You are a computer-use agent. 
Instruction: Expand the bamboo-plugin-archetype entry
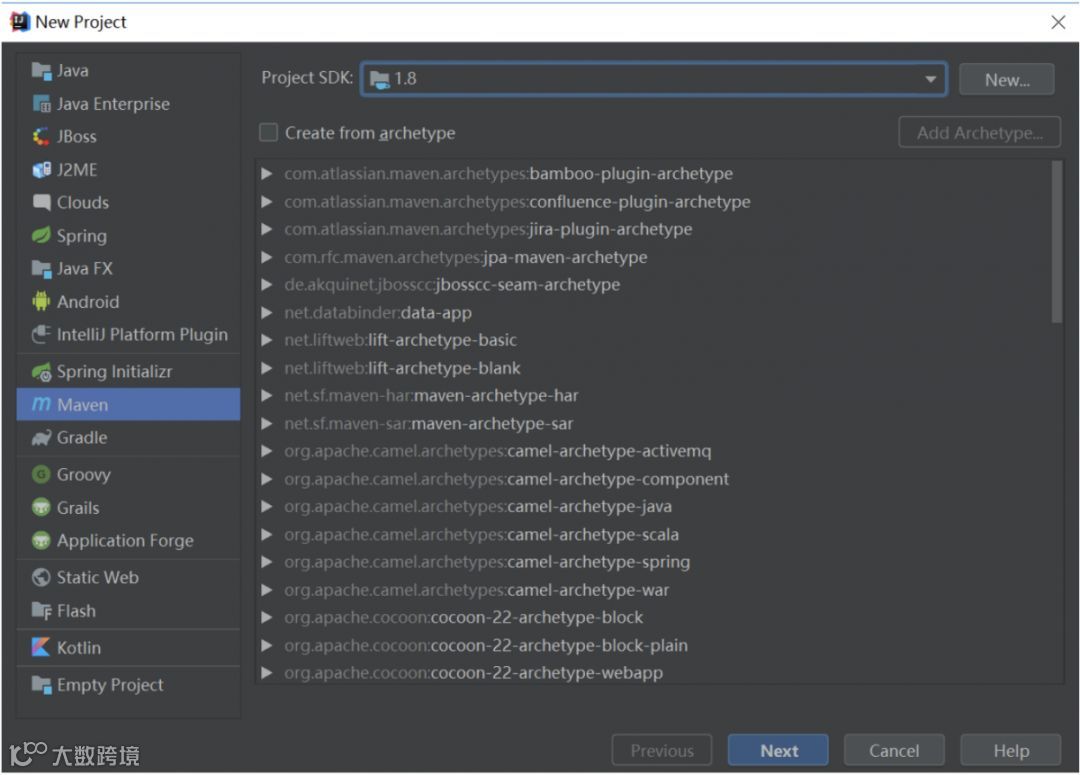point(267,174)
